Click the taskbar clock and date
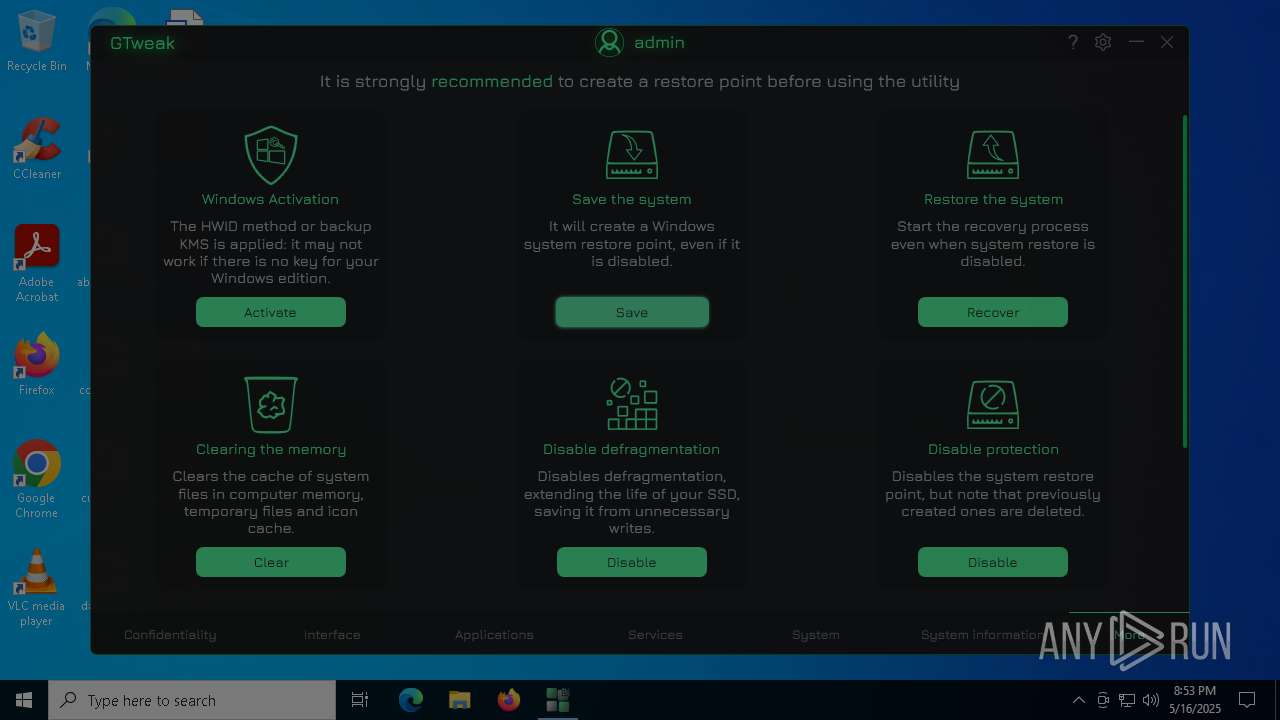1280x720 pixels. click(1195, 700)
